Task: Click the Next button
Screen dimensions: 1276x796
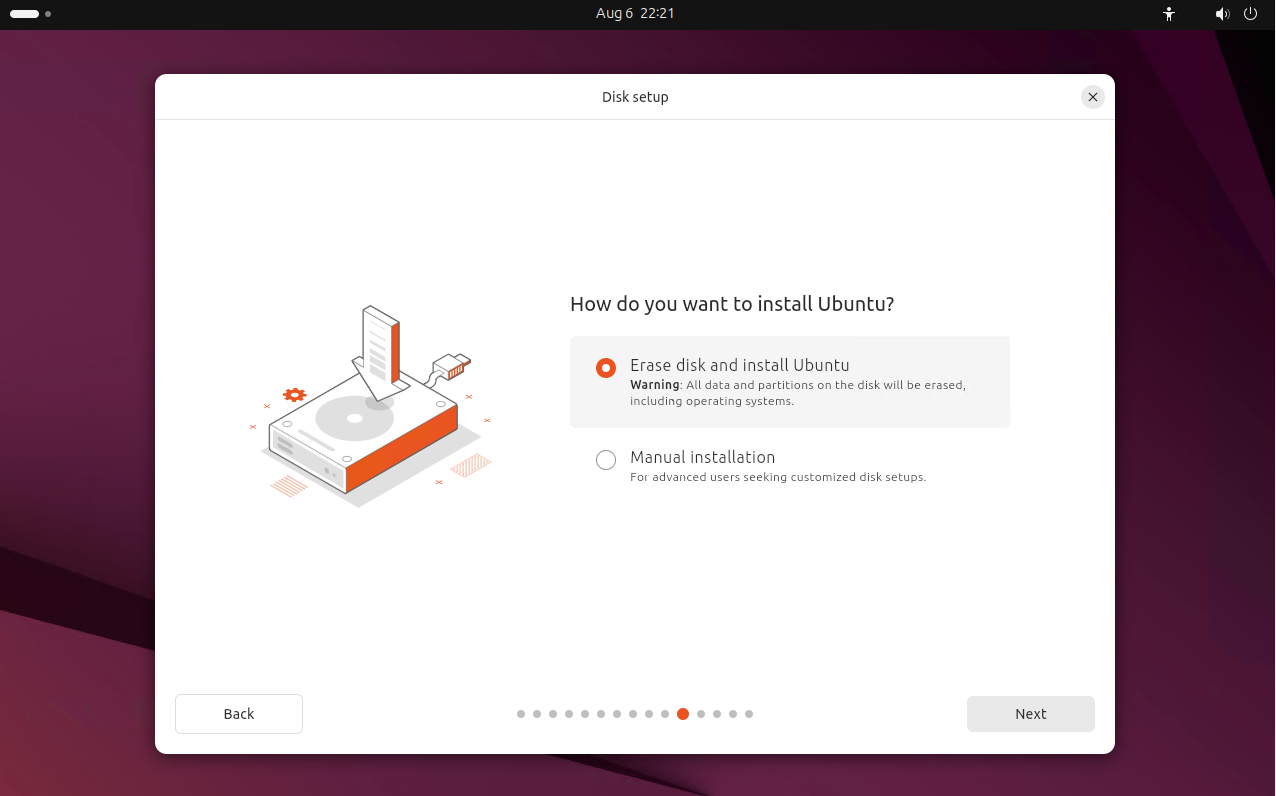Action: (1030, 714)
